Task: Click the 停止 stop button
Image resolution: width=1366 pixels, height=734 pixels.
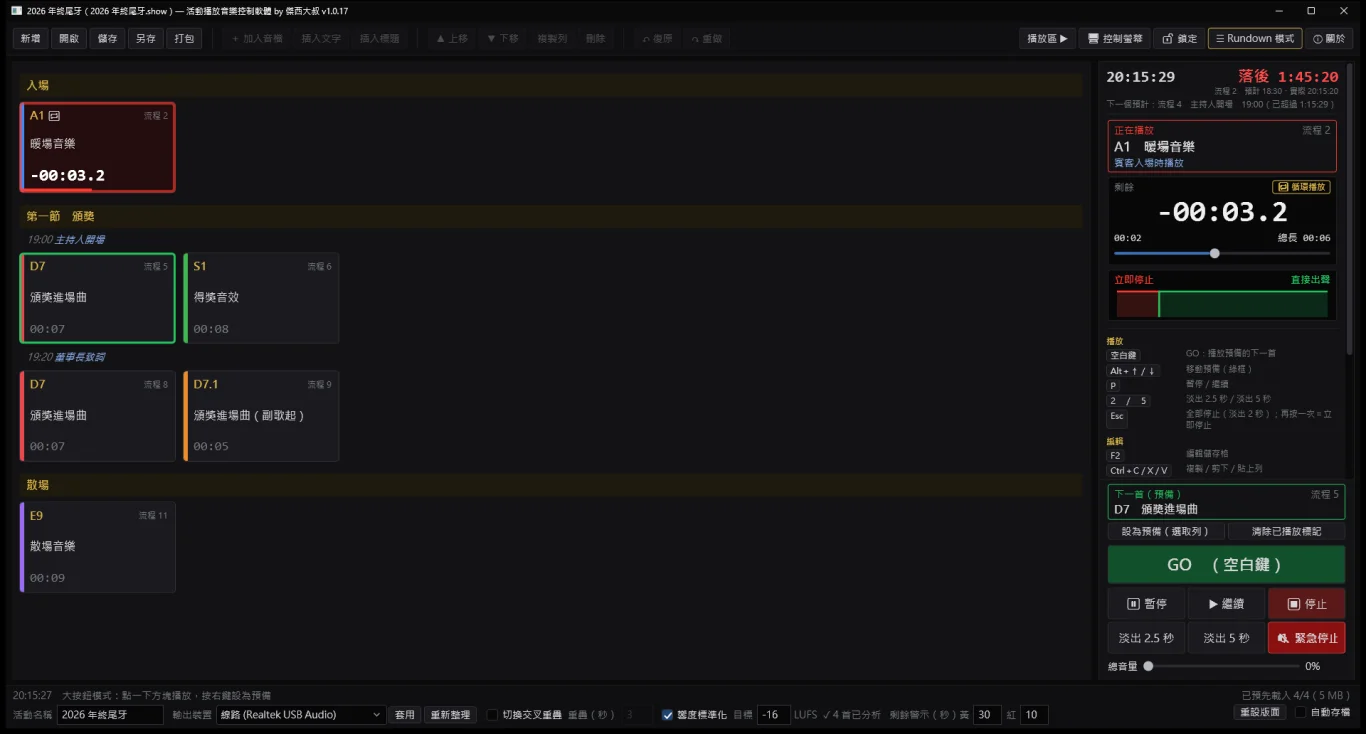Action: click(x=1306, y=604)
